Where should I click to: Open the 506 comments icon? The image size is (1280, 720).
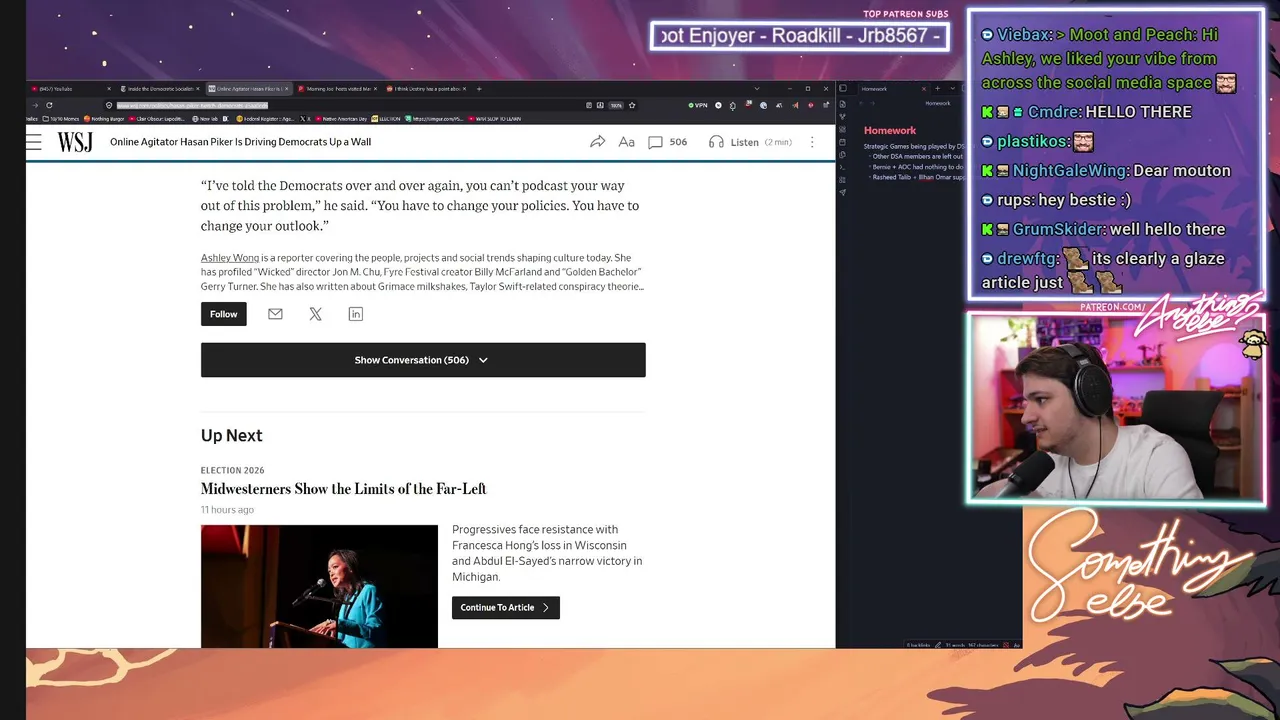[668, 142]
